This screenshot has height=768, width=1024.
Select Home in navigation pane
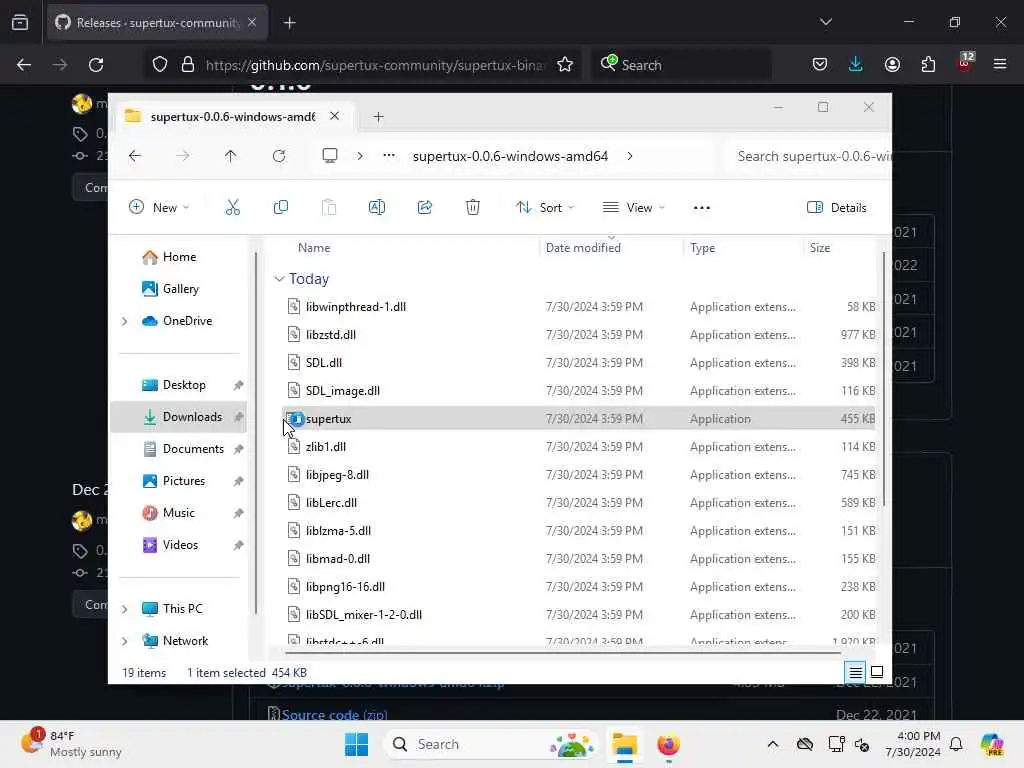[178, 257]
